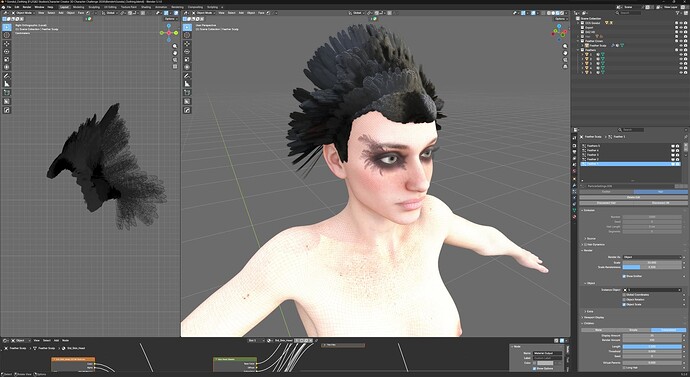The width and height of the screenshot is (690, 377).
Task: Open the Edit menu
Action: 17,7
